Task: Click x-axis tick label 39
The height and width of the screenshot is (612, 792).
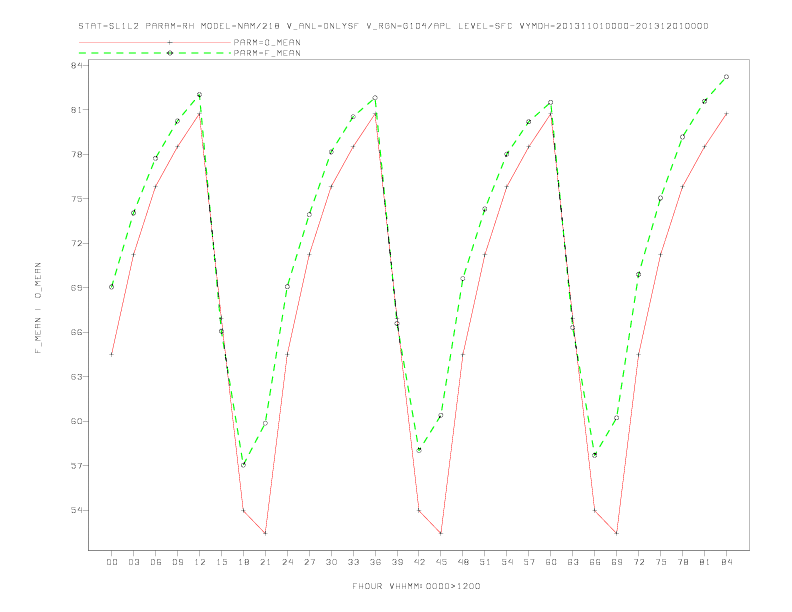Action: pos(397,562)
